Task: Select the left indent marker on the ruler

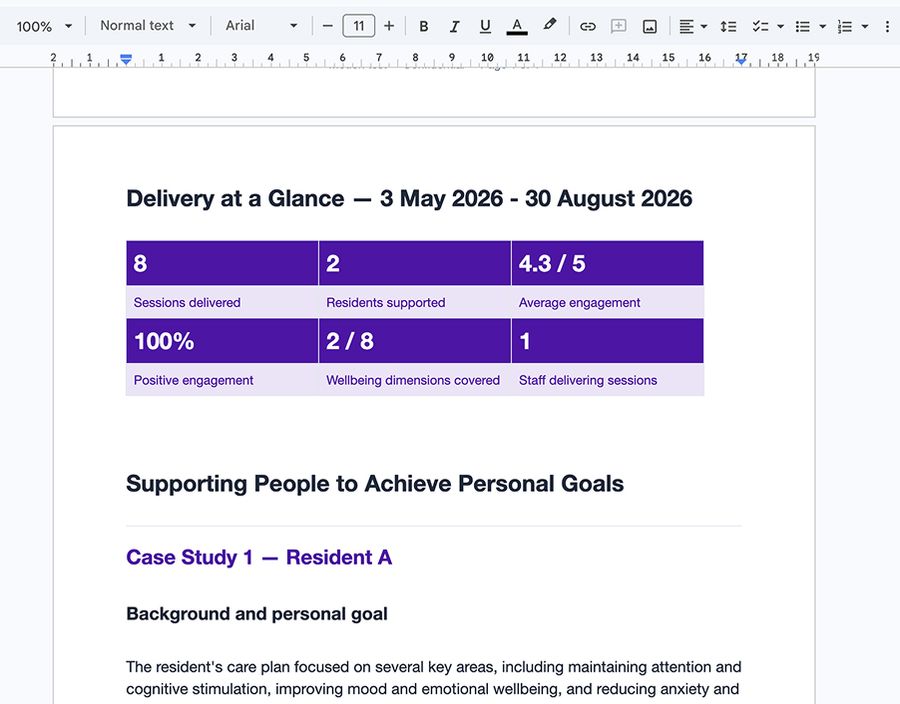Action: 126,59
